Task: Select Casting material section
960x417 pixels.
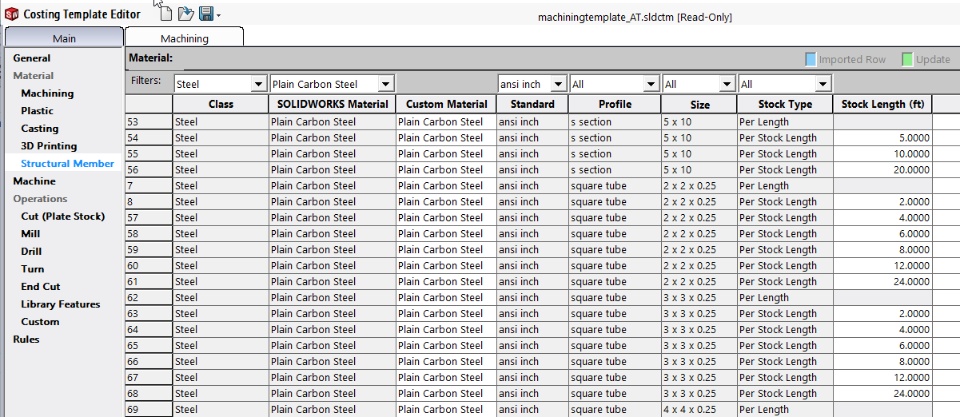Action: [40, 129]
